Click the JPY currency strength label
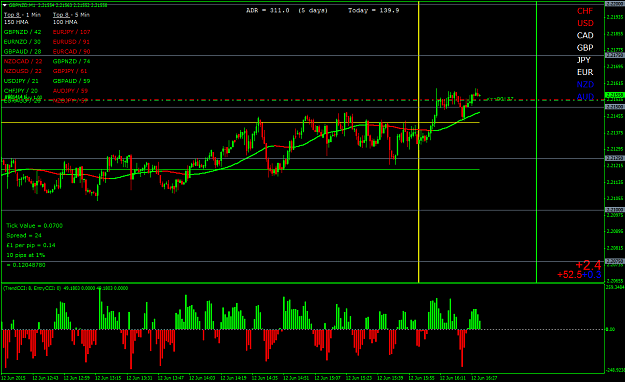Viewport: 625px width, 382px height. click(584, 60)
